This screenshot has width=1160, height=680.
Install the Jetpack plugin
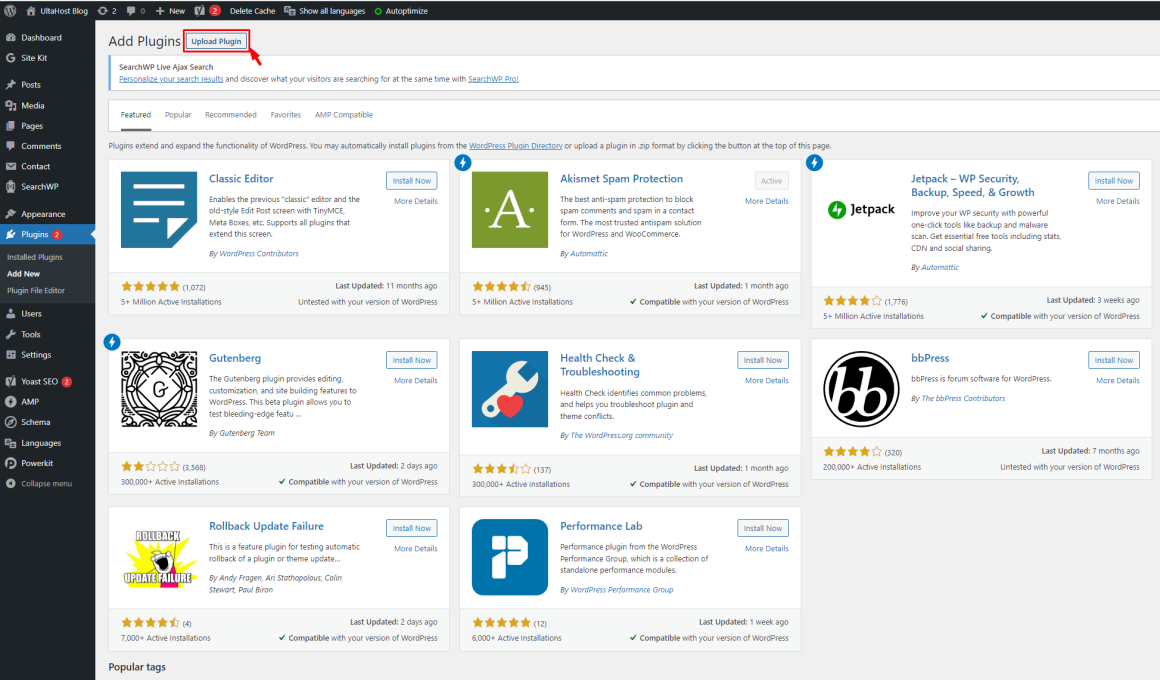(x=1113, y=180)
